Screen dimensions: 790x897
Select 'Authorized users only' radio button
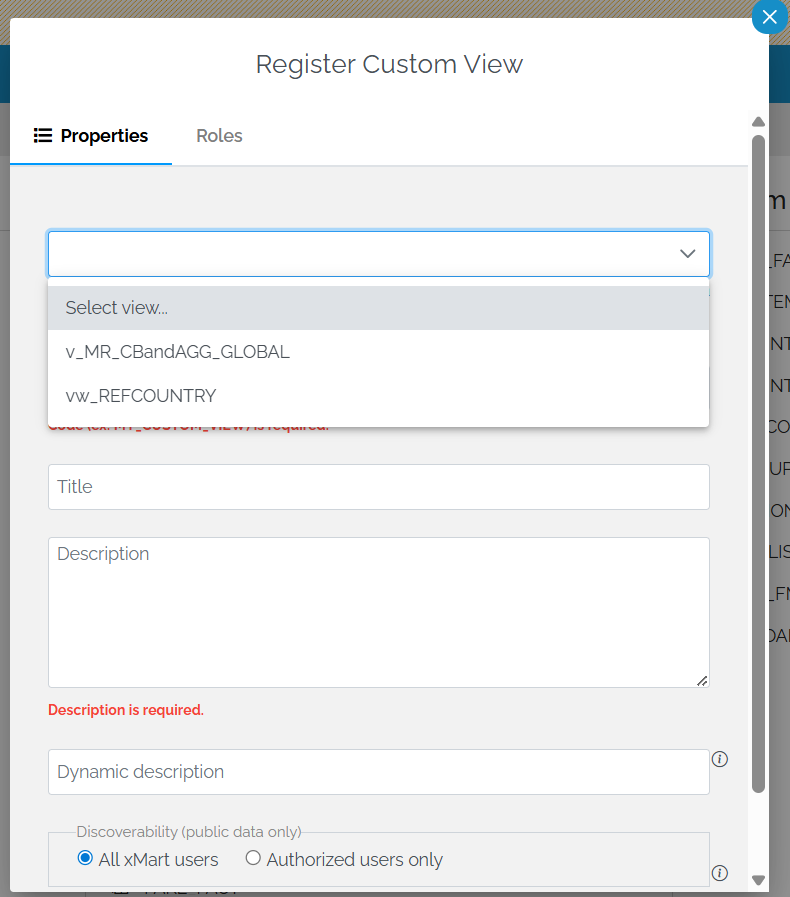[x=252, y=857]
